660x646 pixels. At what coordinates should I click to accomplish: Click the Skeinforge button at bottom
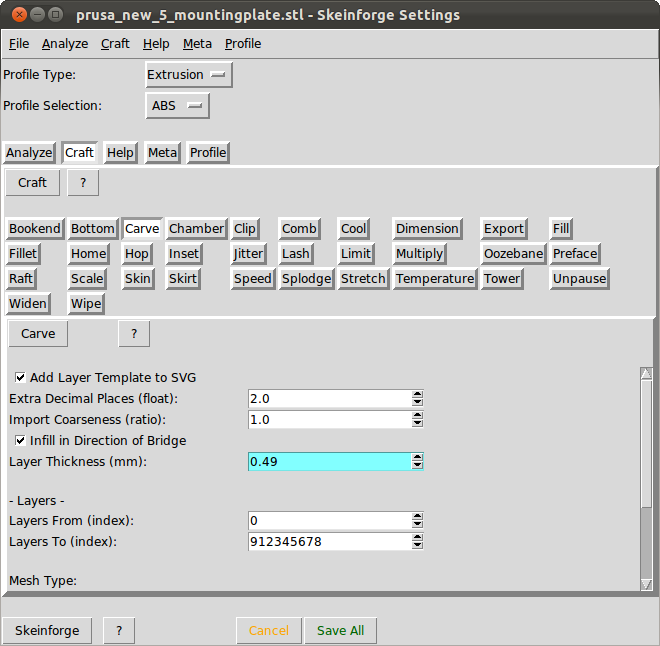click(47, 631)
